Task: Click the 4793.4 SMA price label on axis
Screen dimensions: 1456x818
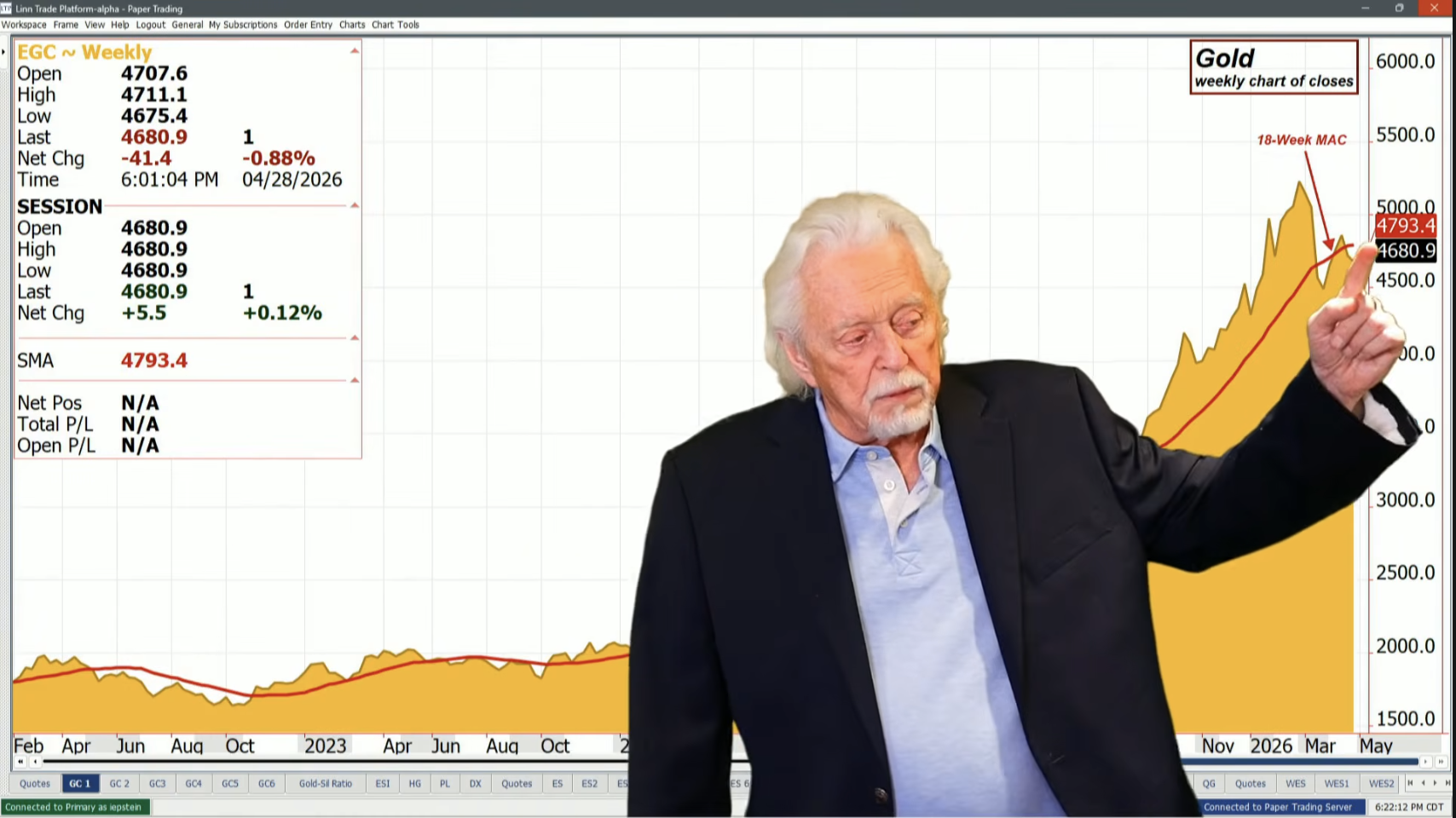Action: (x=1405, y=226)
